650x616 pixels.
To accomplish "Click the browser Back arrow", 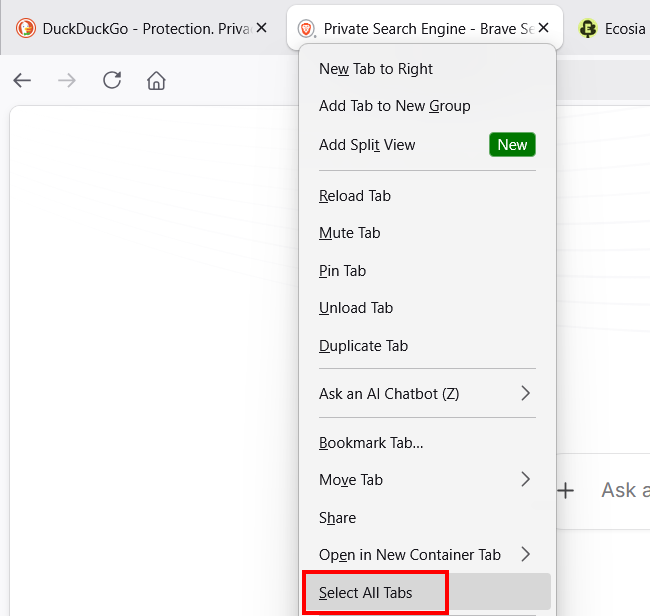I will pyautogui.click(x=22, y=80).
